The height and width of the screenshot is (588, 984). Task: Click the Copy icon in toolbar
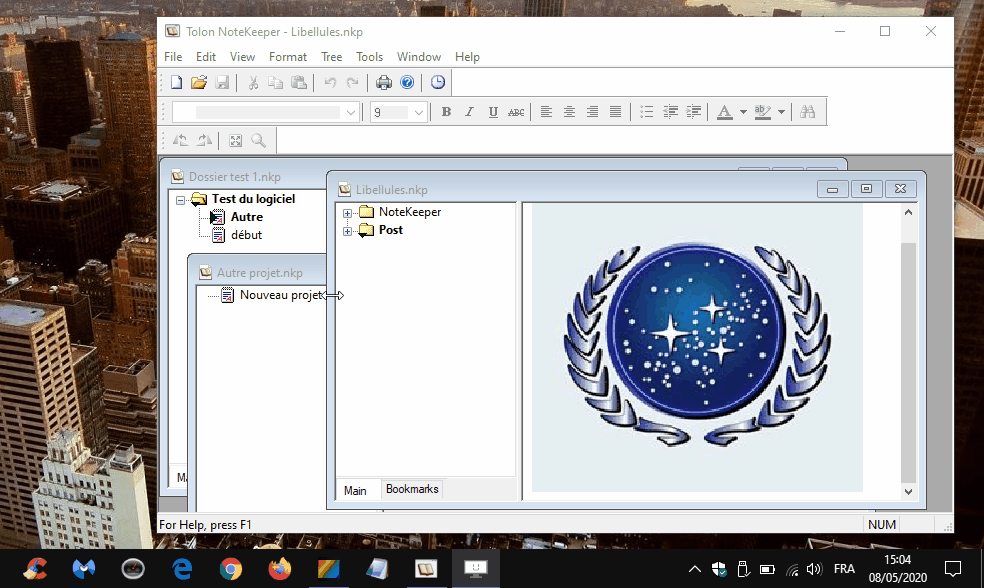coord(275,82)
